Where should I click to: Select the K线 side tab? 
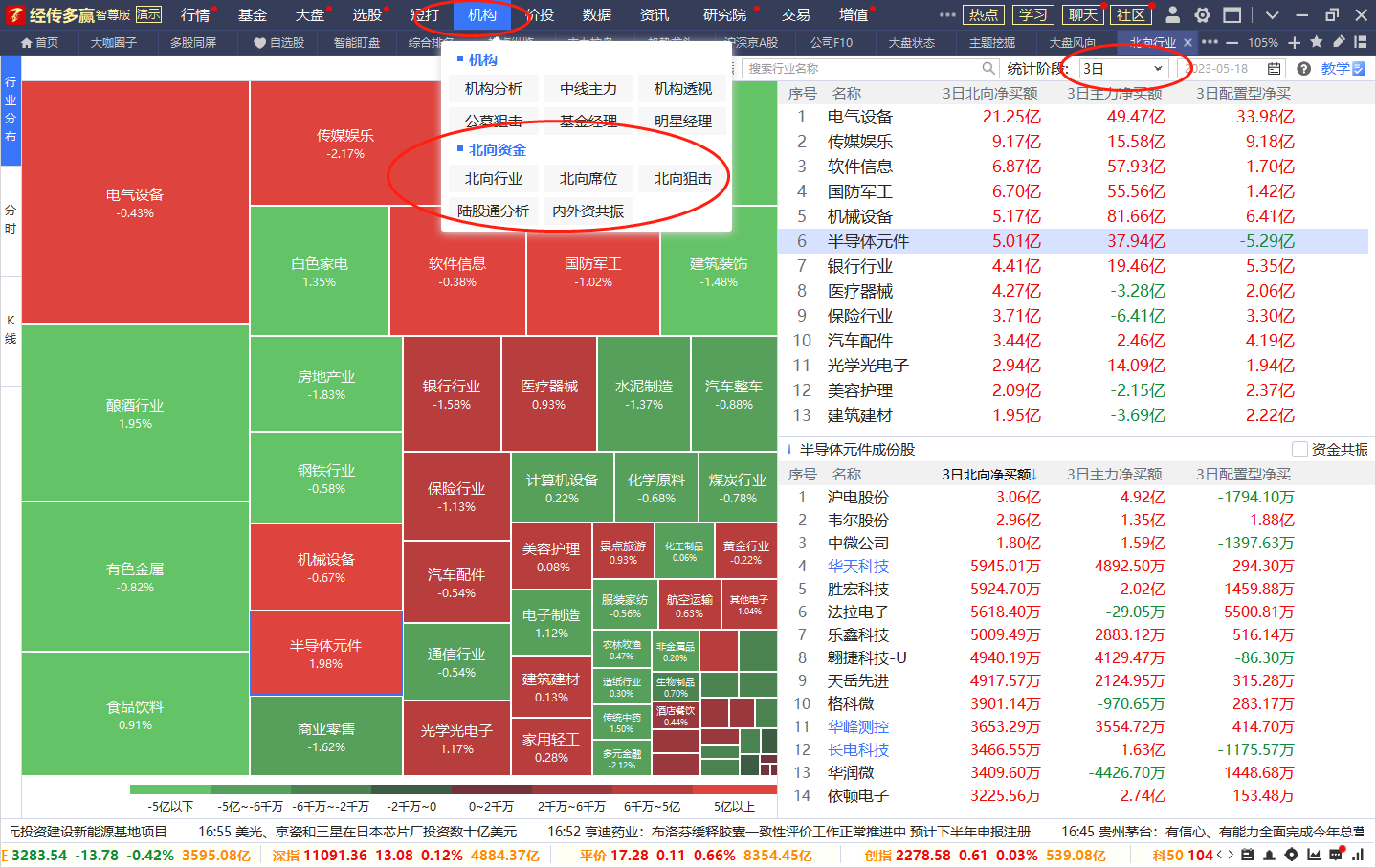tap(11, 330)
